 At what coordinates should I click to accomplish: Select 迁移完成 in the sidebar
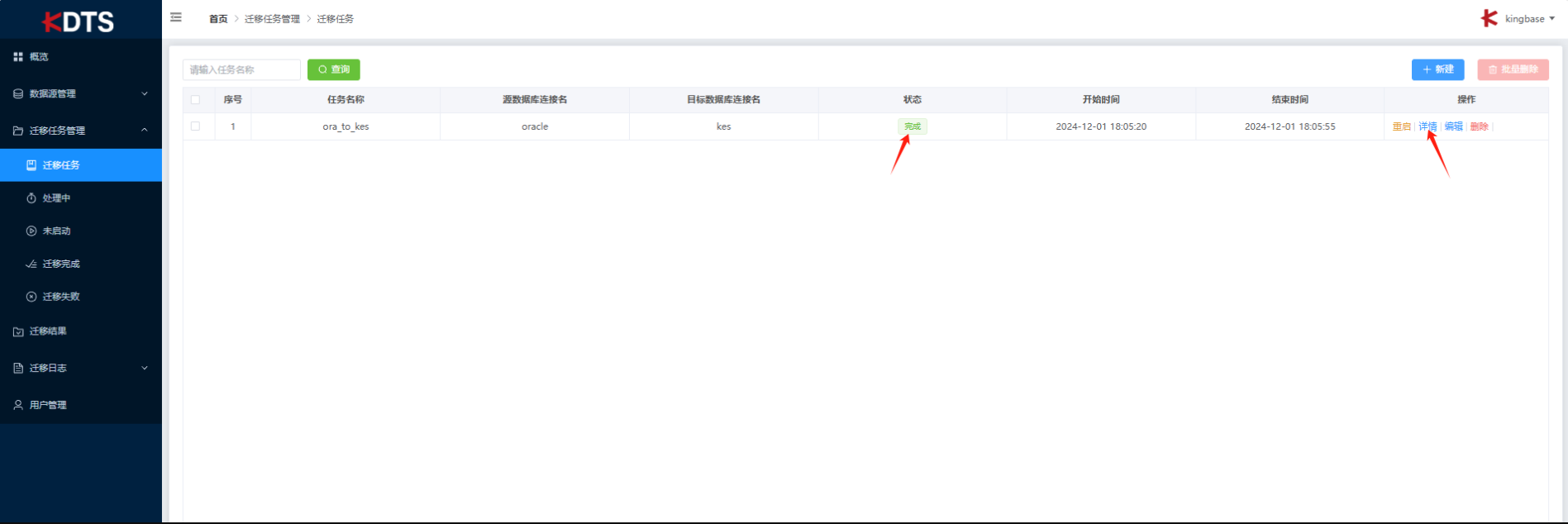61,264
